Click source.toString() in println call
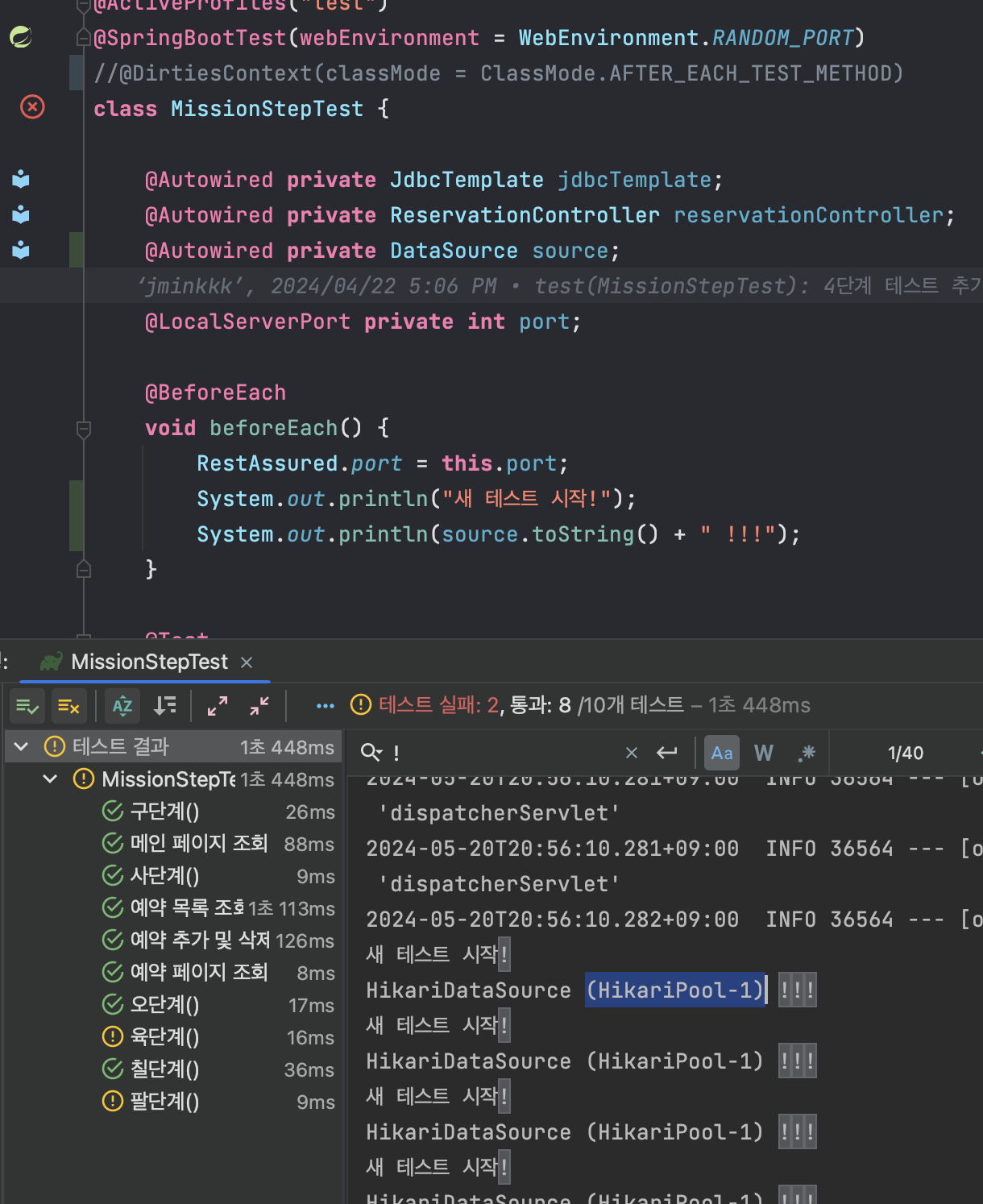983x1204 pixels. (x=550, y=534)
